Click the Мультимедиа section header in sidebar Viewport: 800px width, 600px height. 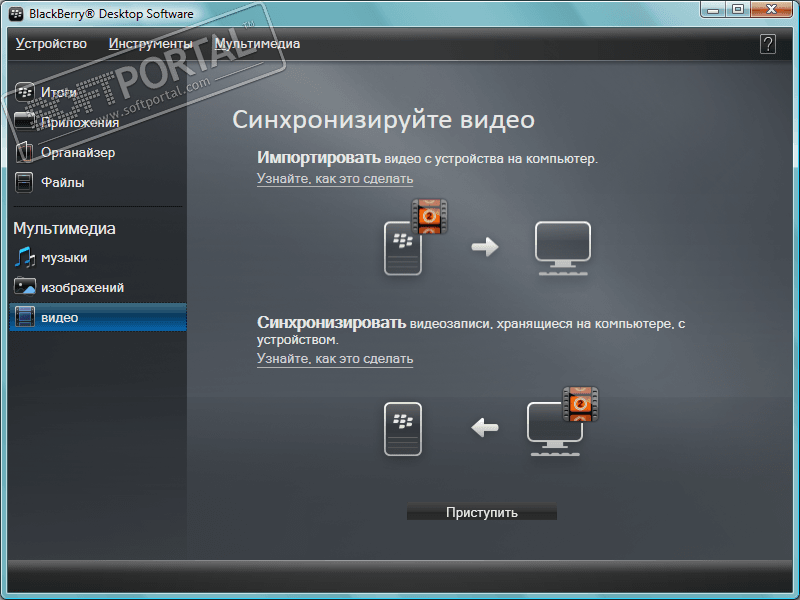click(x=64, y=228)
